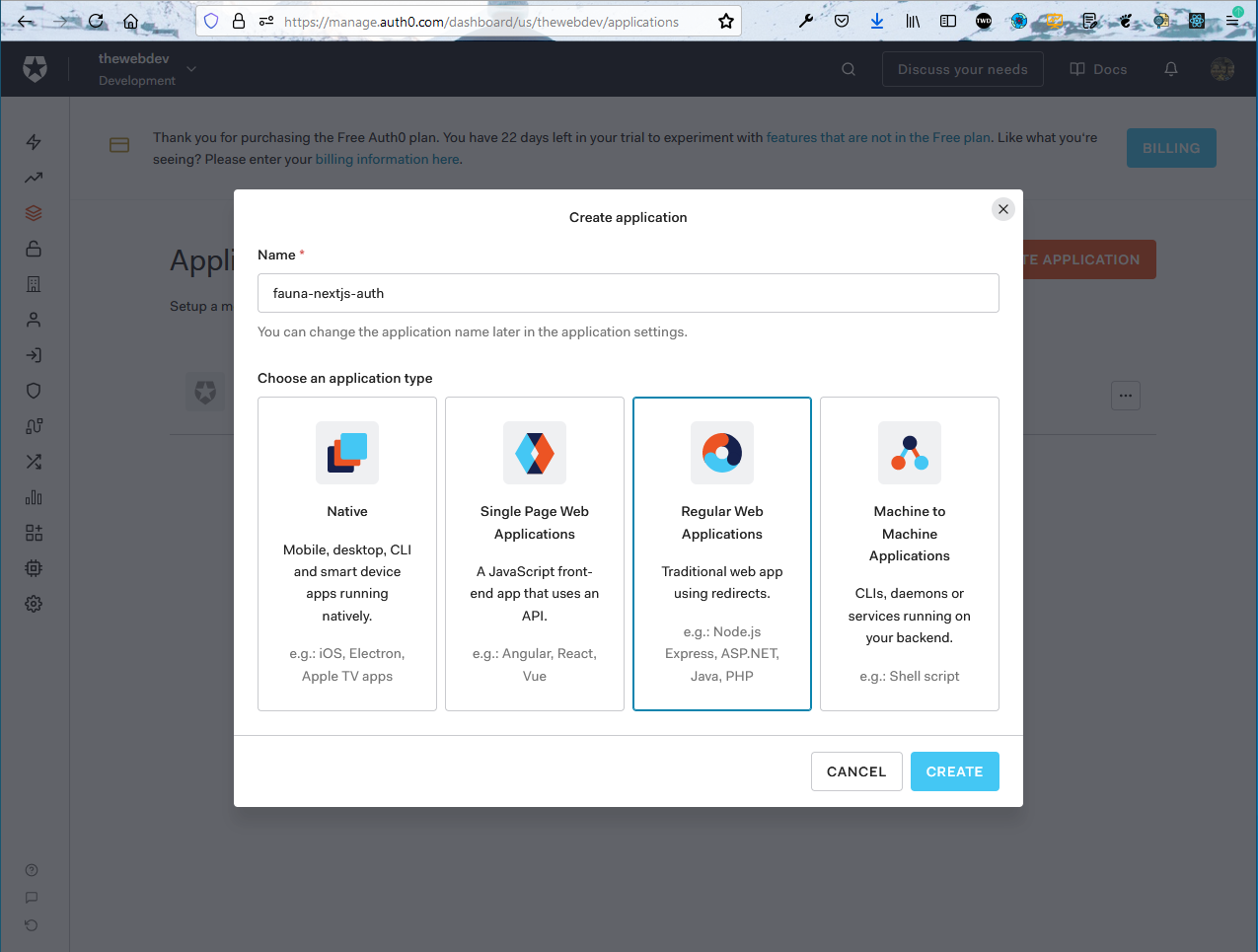Open the Sign-in arrow icon in sidebar
This screenshot has width=1258, height=952.
(x=34, y=355)
